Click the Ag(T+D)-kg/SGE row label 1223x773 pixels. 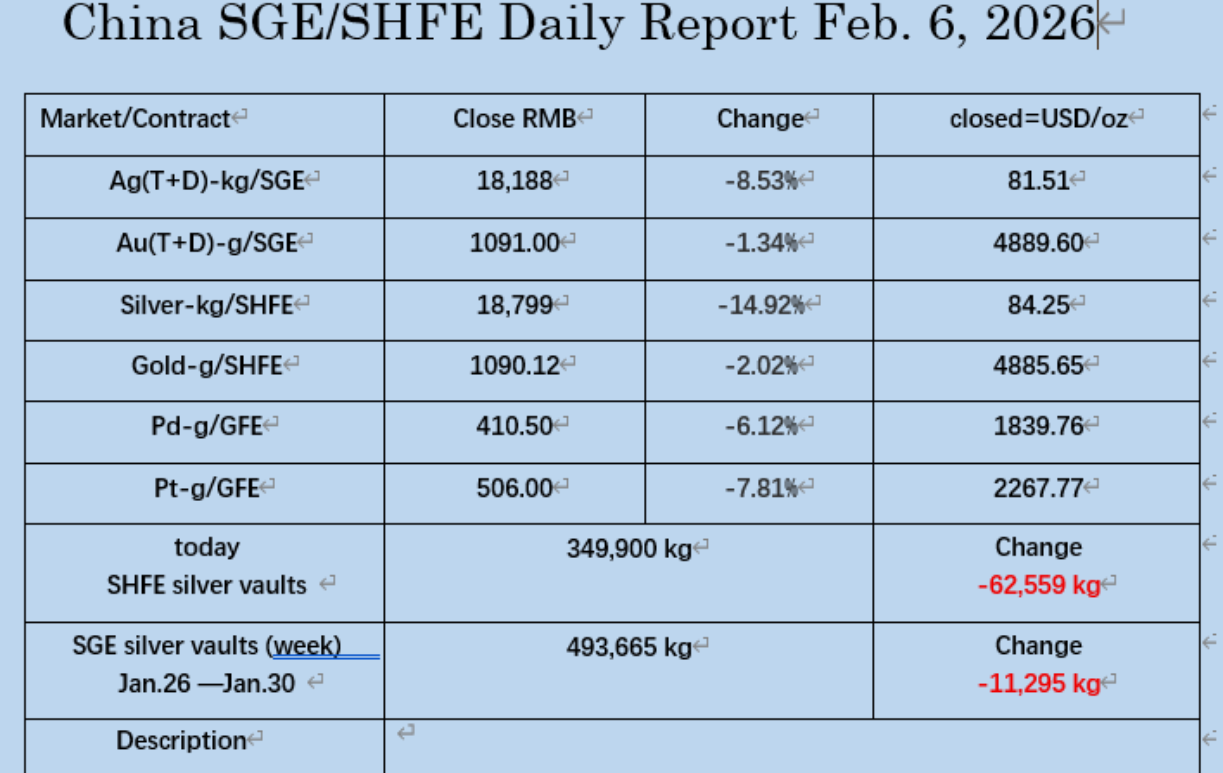pos(206,181)
